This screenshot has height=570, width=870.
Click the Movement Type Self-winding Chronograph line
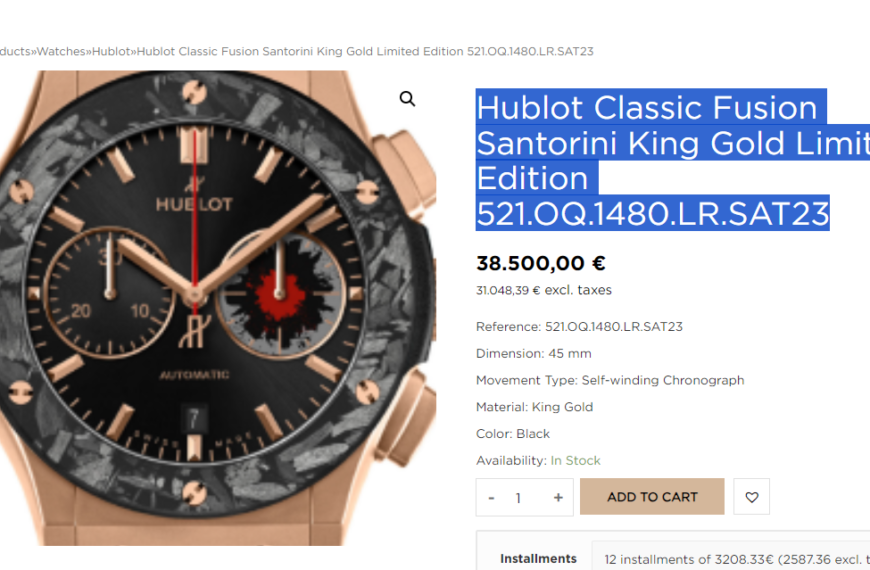coord(610,380)
